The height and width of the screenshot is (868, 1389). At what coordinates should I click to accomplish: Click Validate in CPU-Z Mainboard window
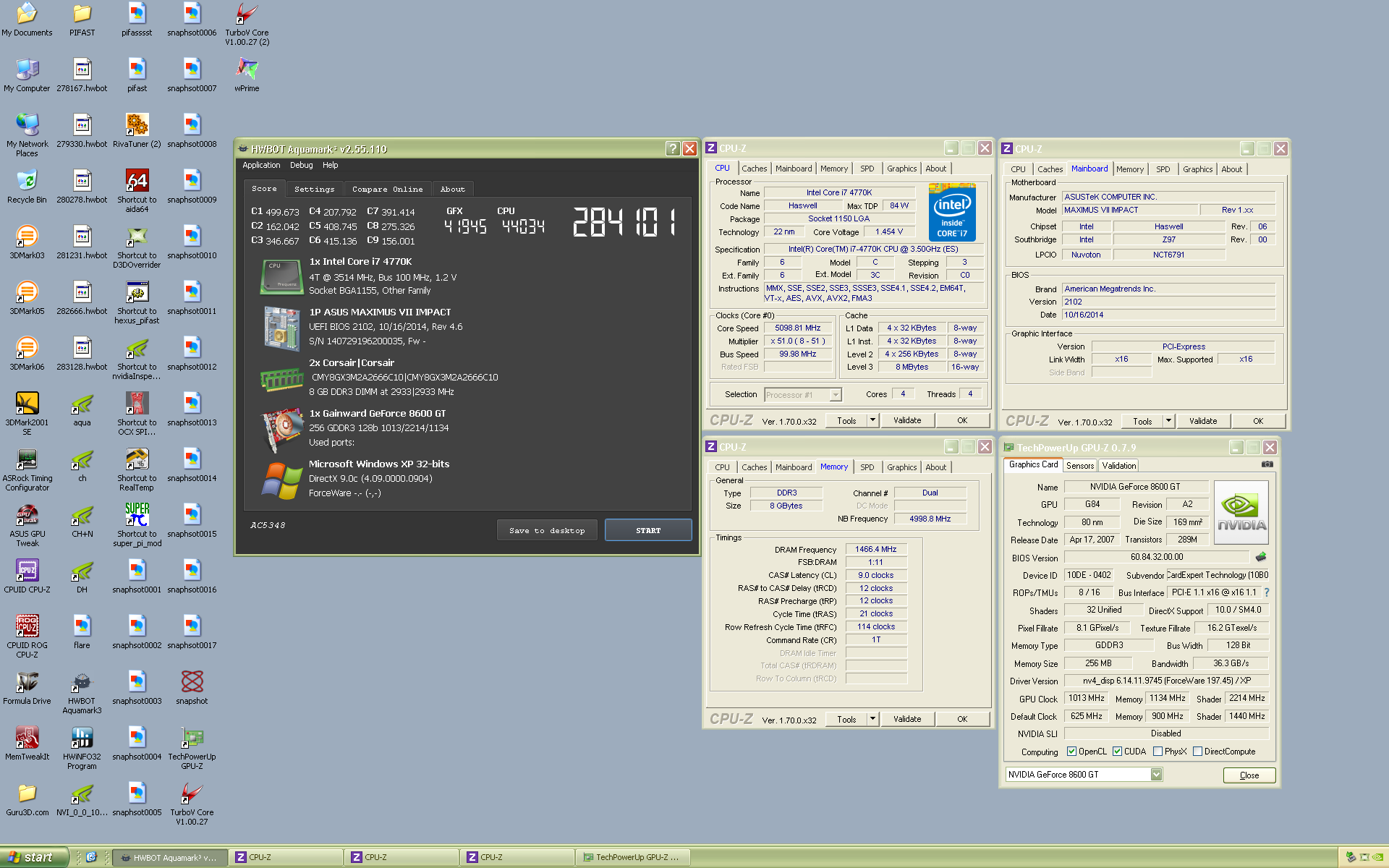click(1203, 421)
